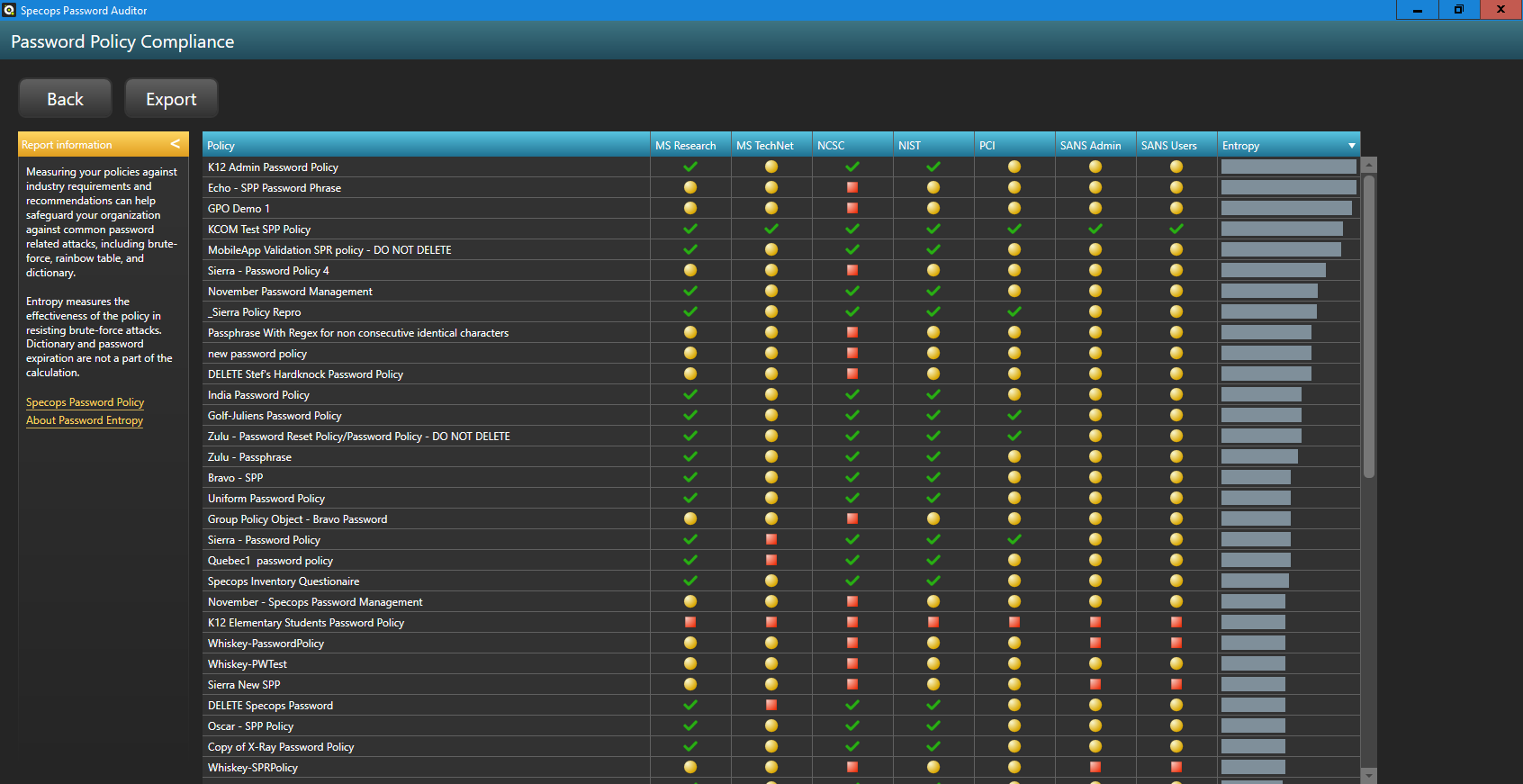
Task: Click PCI green check for Golf-Juliens Password Policy
Action: (1014, 415)
